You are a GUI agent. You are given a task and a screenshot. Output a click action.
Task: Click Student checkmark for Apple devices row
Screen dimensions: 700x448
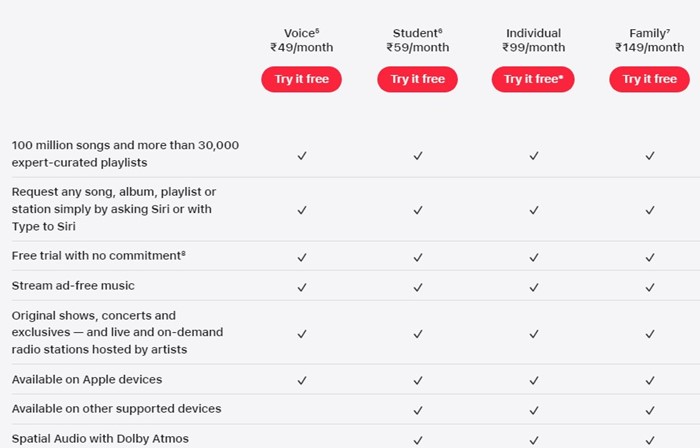[418, 380]
